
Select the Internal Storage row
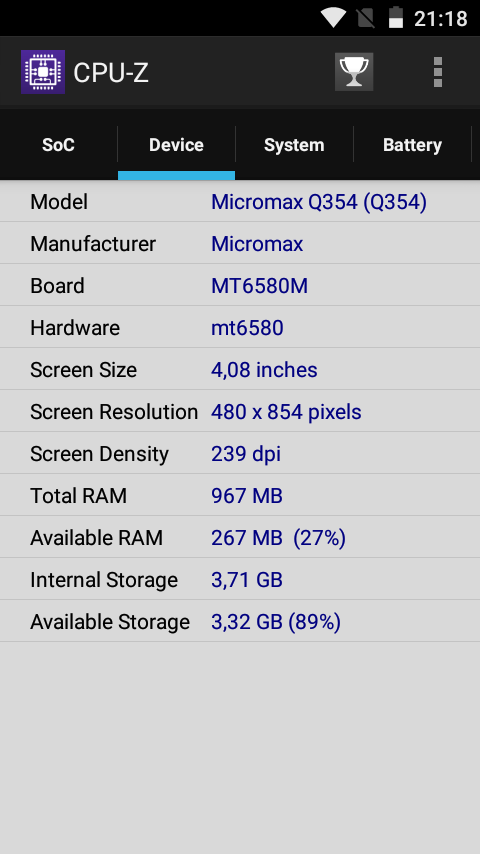pyautogui.click(x=240, y=580)
